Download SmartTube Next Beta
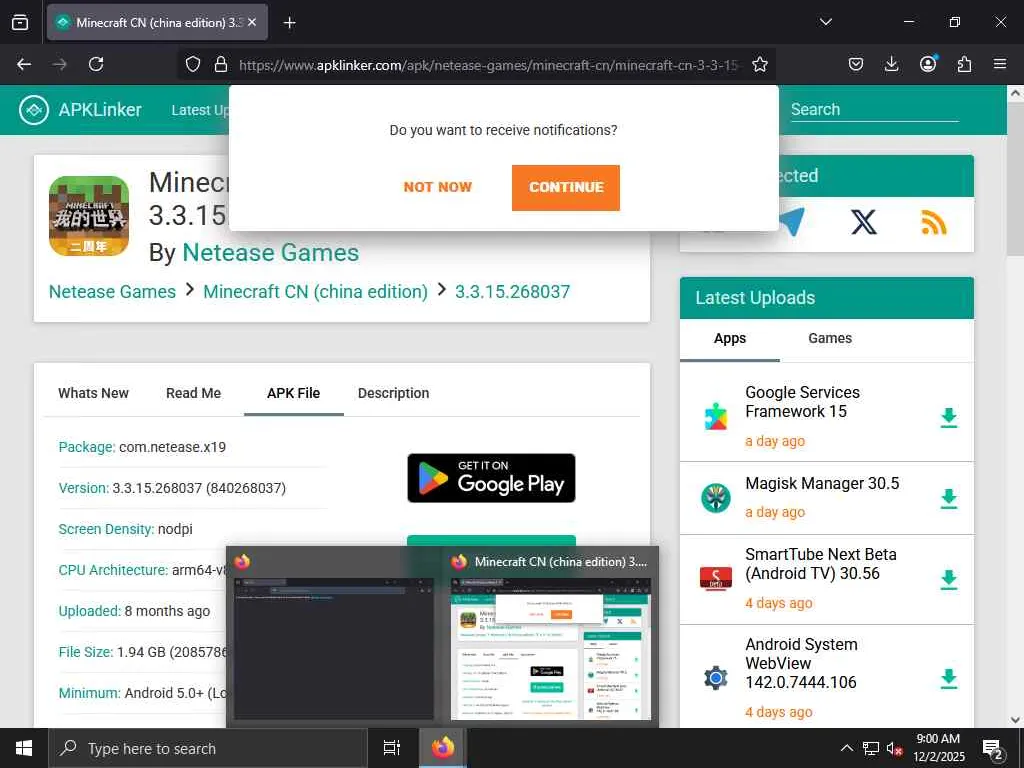The height and width of the screenshot is (768, 1024). (x=949, y=580)
